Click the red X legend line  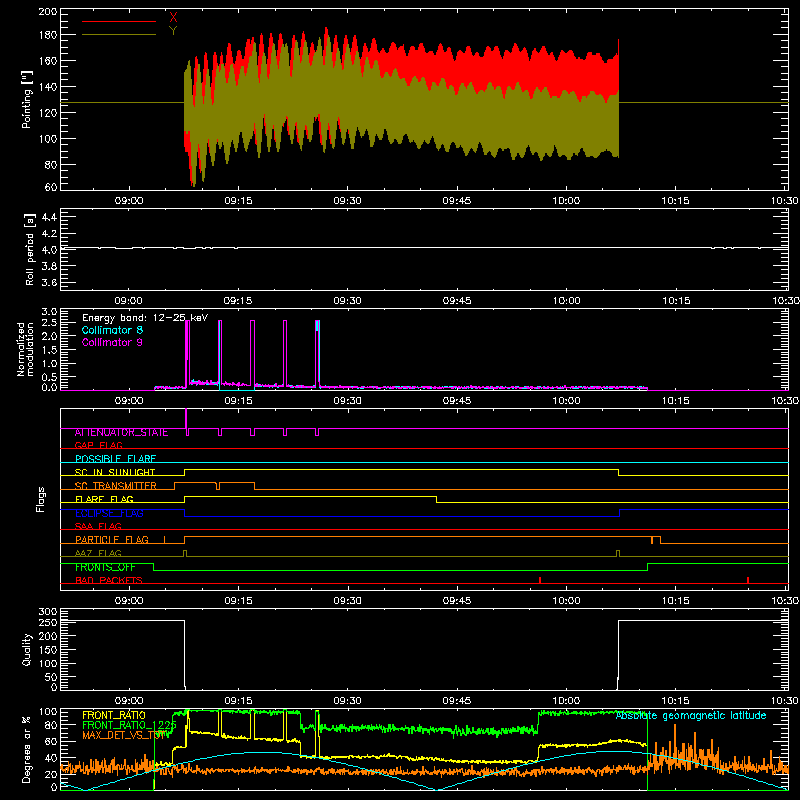119,21
